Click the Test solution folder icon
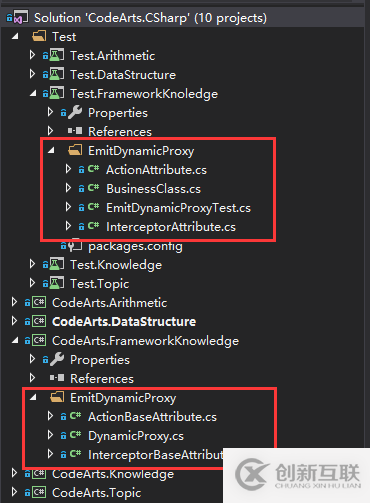370x503 pixels. 39,36
